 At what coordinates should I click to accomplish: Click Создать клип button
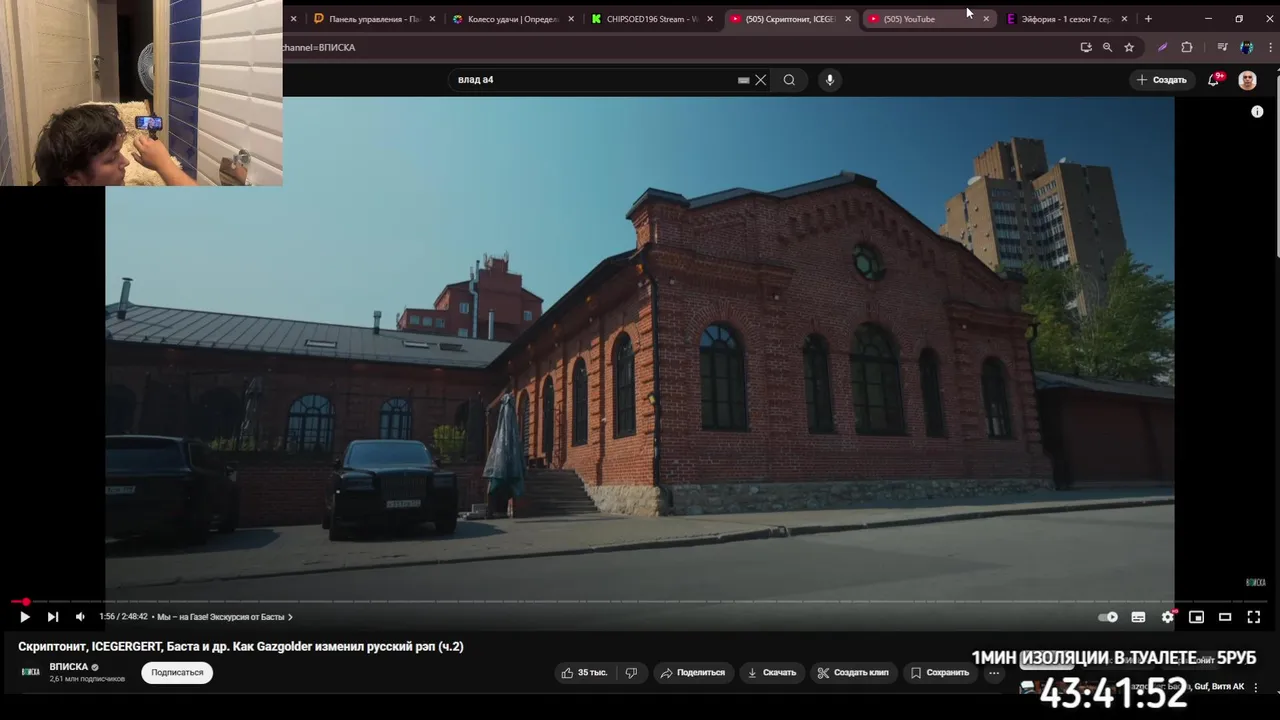[x=853, y=673]
